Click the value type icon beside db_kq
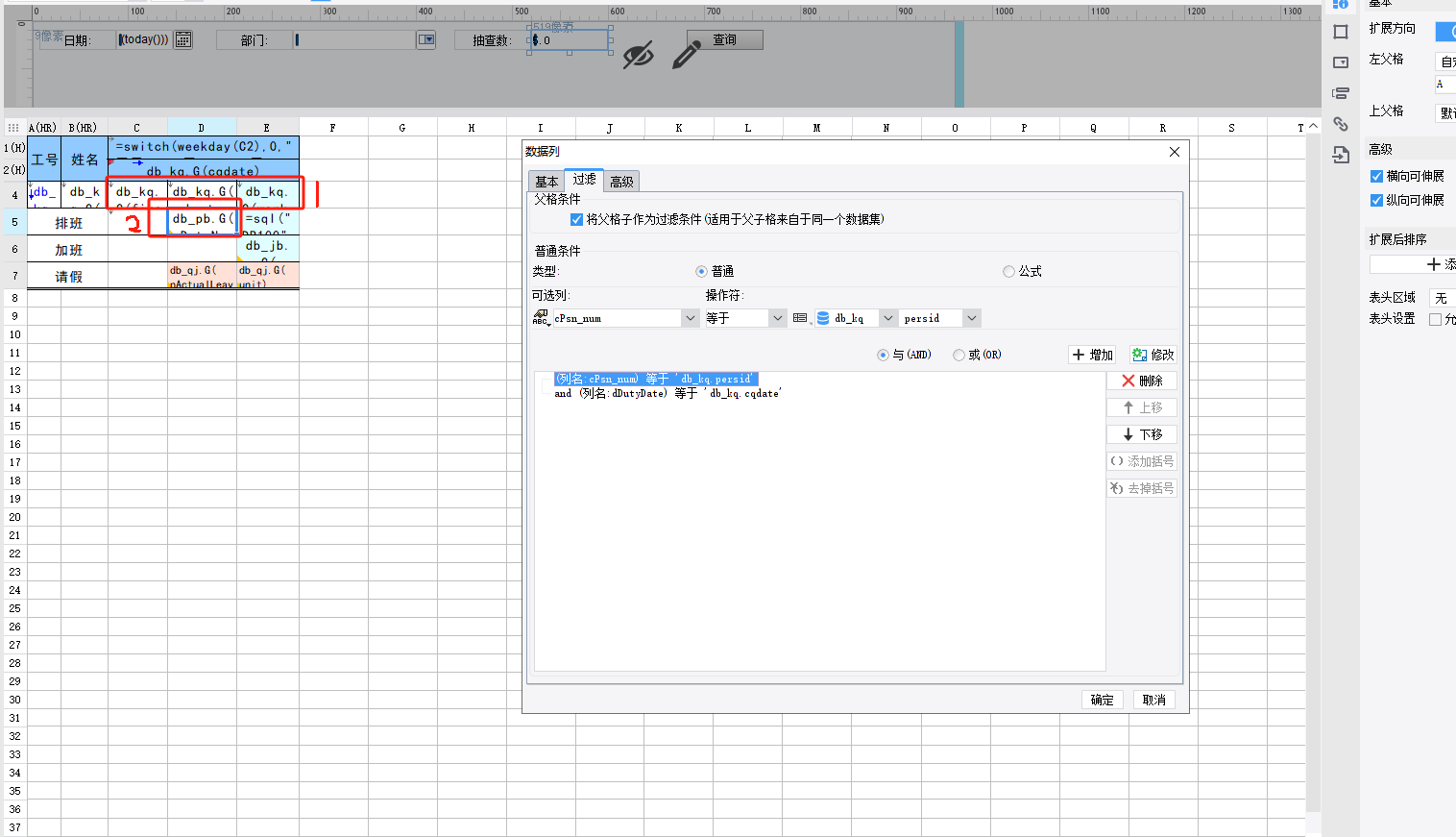The width and height of the screenshot is (1456, 837). tap(800, 318)
